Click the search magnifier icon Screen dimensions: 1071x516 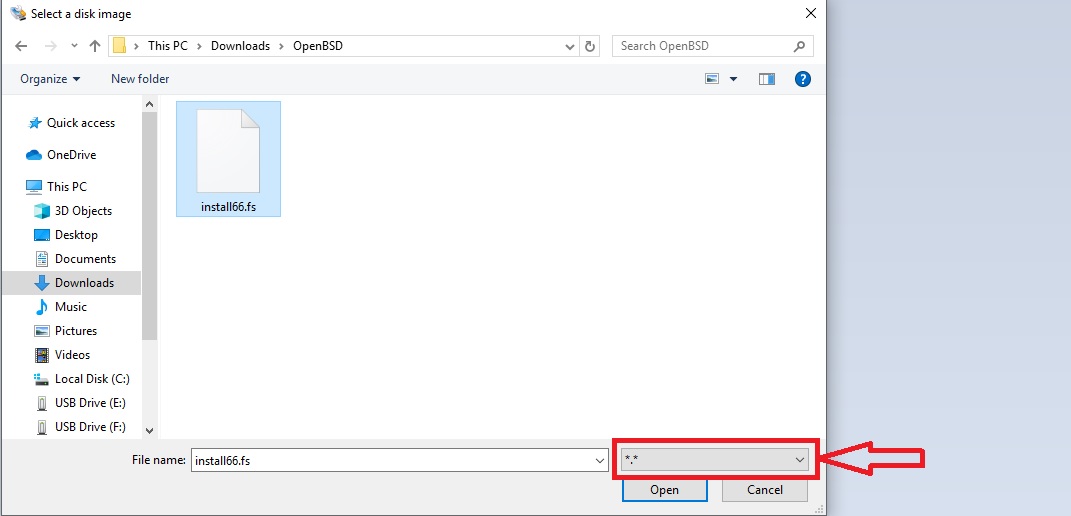[x=799, y=46]
